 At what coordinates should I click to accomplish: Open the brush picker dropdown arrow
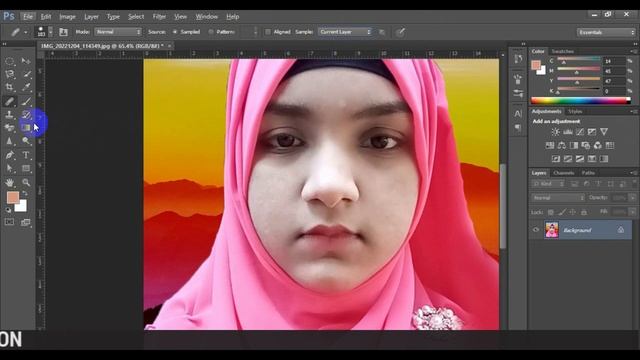[x=51, y=32]
